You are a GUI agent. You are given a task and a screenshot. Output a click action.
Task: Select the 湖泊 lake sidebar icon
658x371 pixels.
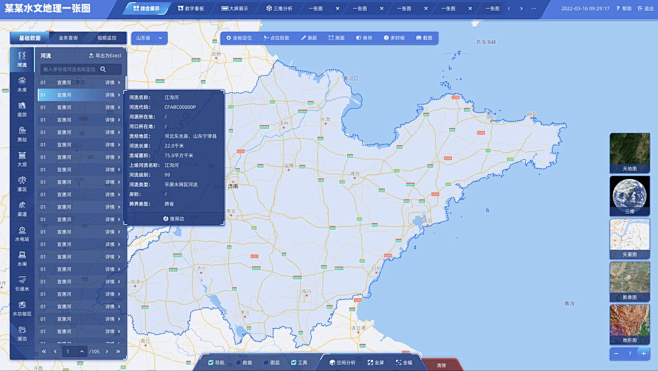pyautogui.click(x=22, y=334)
